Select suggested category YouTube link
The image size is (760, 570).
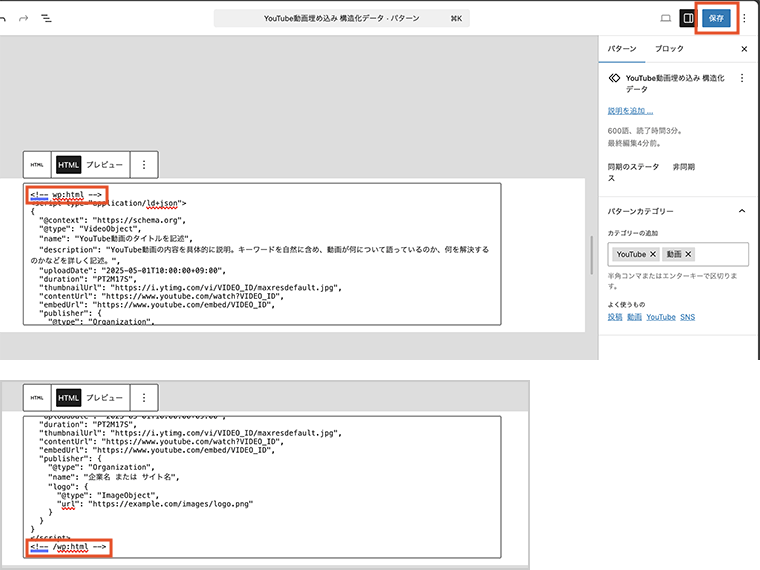point(661,317)
